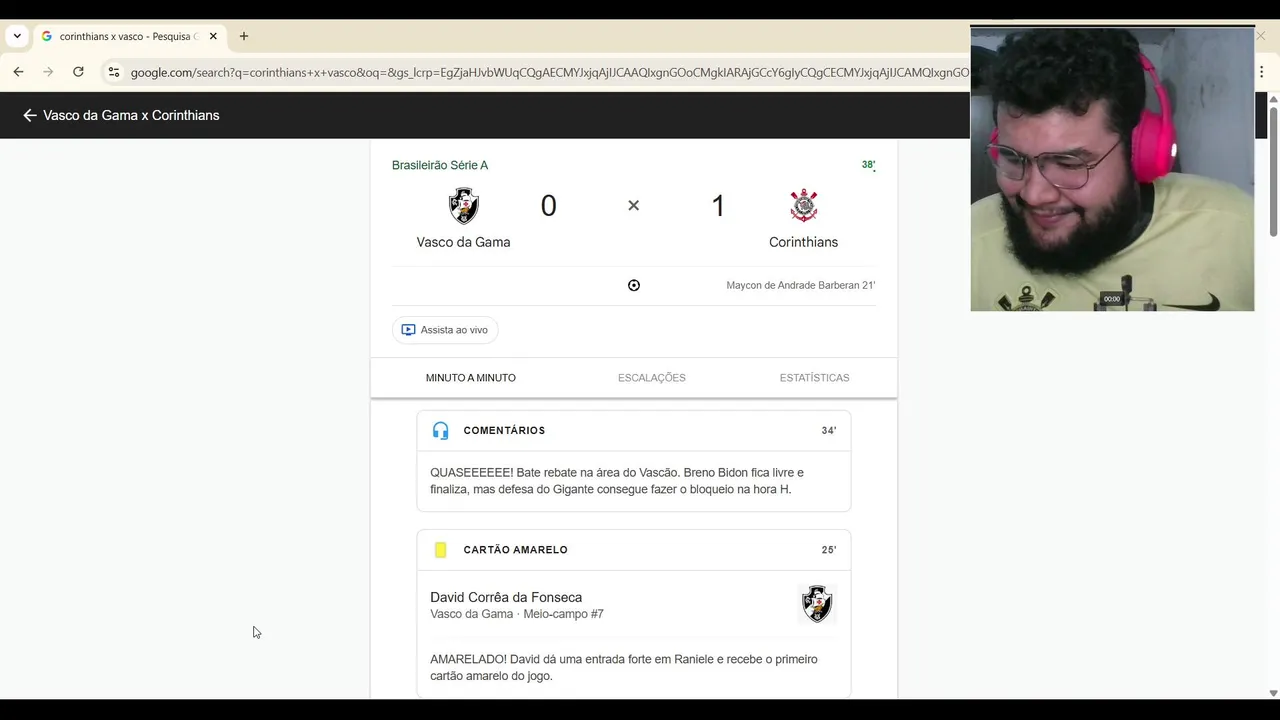Click Vasco score 0
The width and height of the screenshot is (1280, 720).
(x=548, y=206)
